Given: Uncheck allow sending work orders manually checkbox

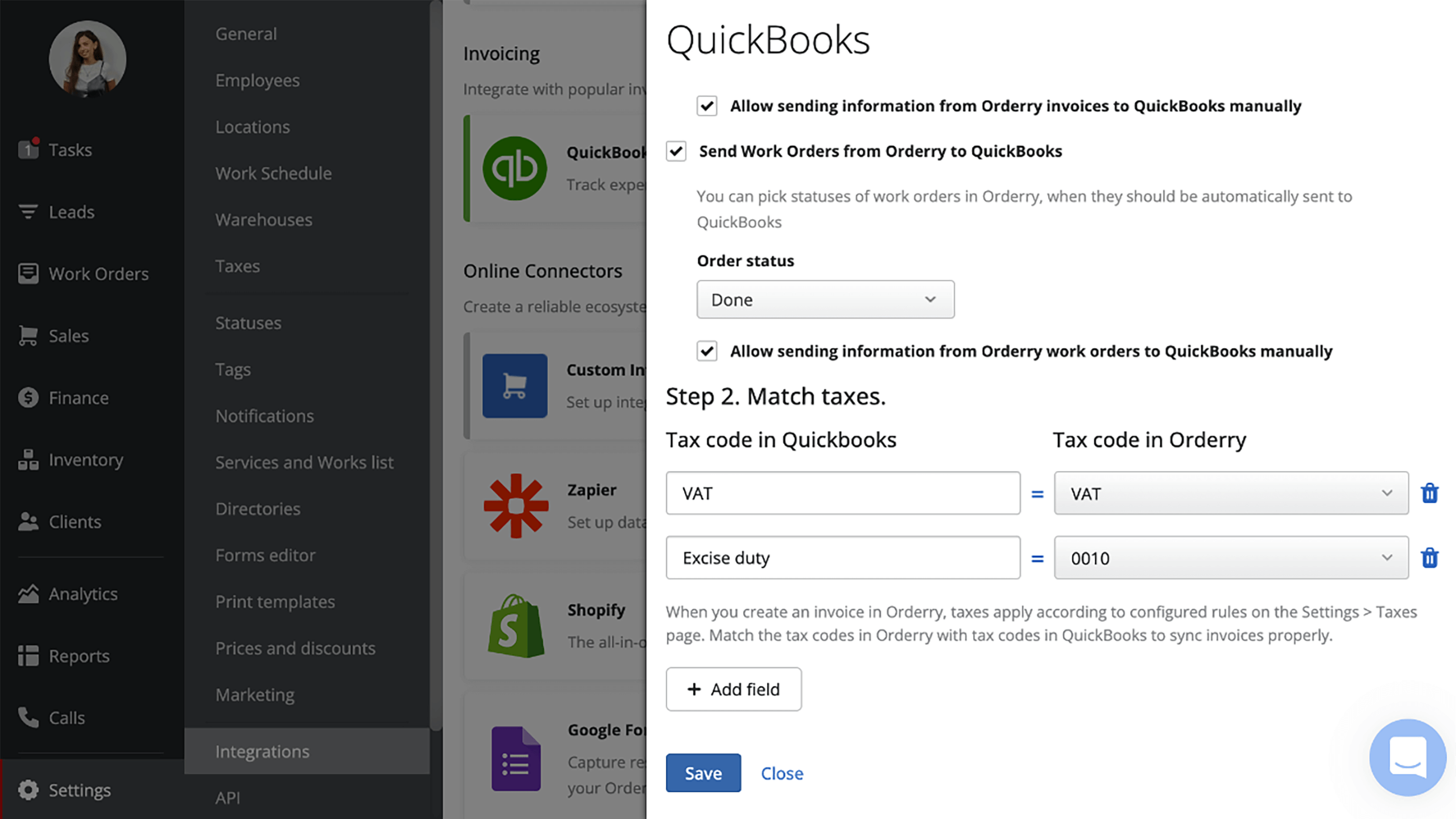Looking at the screenshot, I should tap(707, 351).
